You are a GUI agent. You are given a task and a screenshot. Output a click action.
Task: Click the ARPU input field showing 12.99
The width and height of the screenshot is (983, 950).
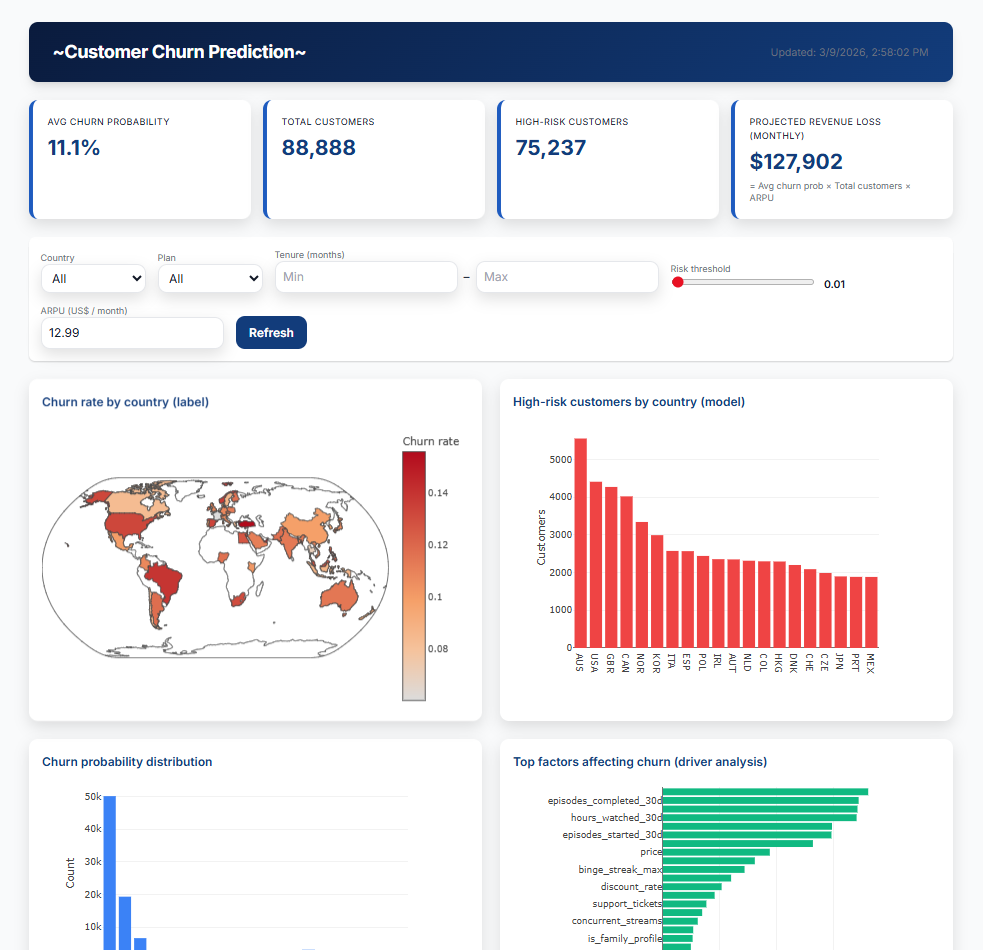click(132, 332)
